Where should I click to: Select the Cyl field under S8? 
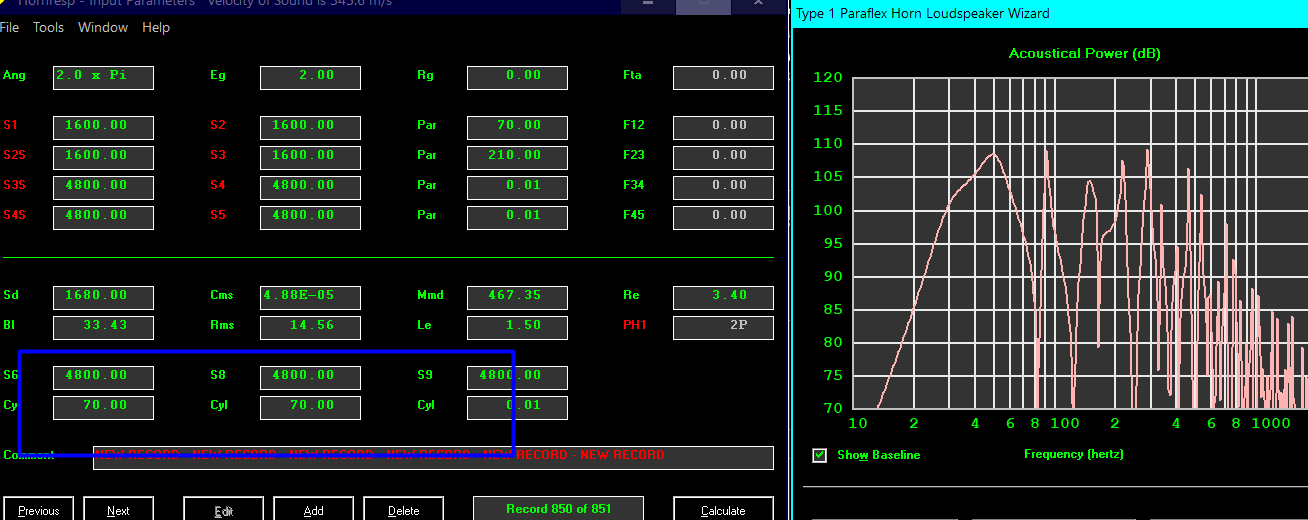point(310,407)
